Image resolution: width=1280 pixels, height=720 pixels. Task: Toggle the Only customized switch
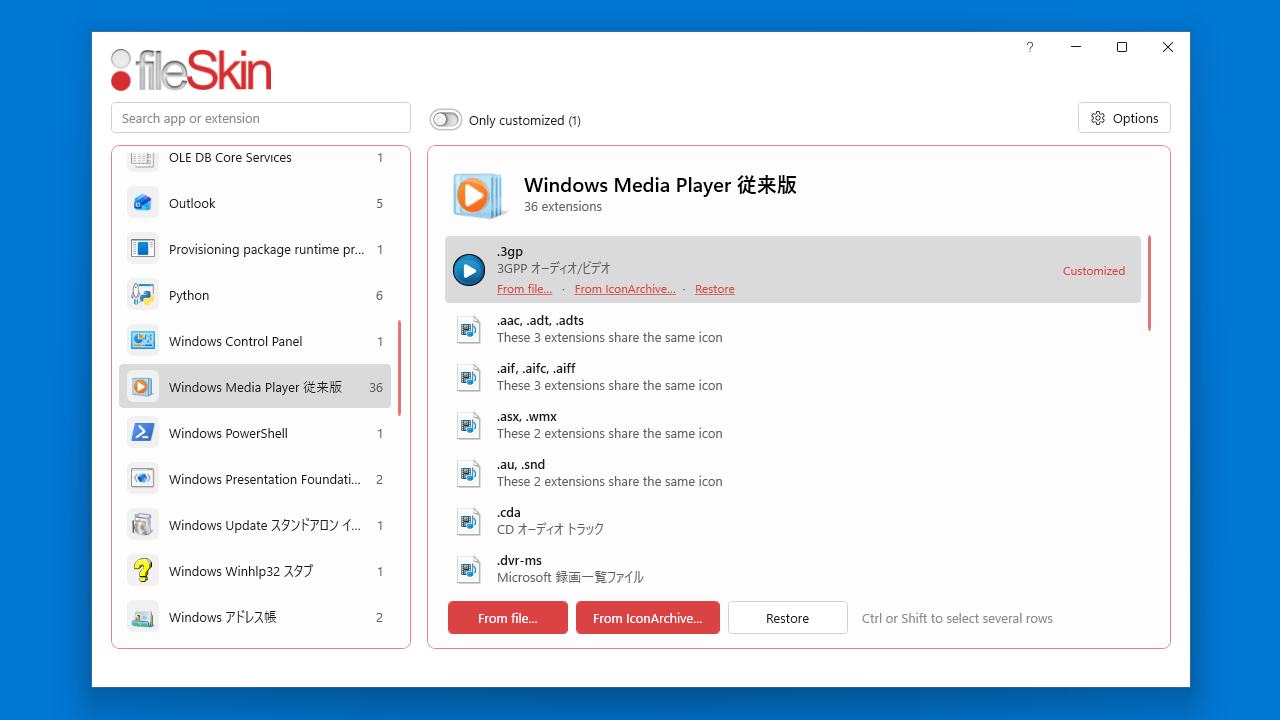(446, 120)
